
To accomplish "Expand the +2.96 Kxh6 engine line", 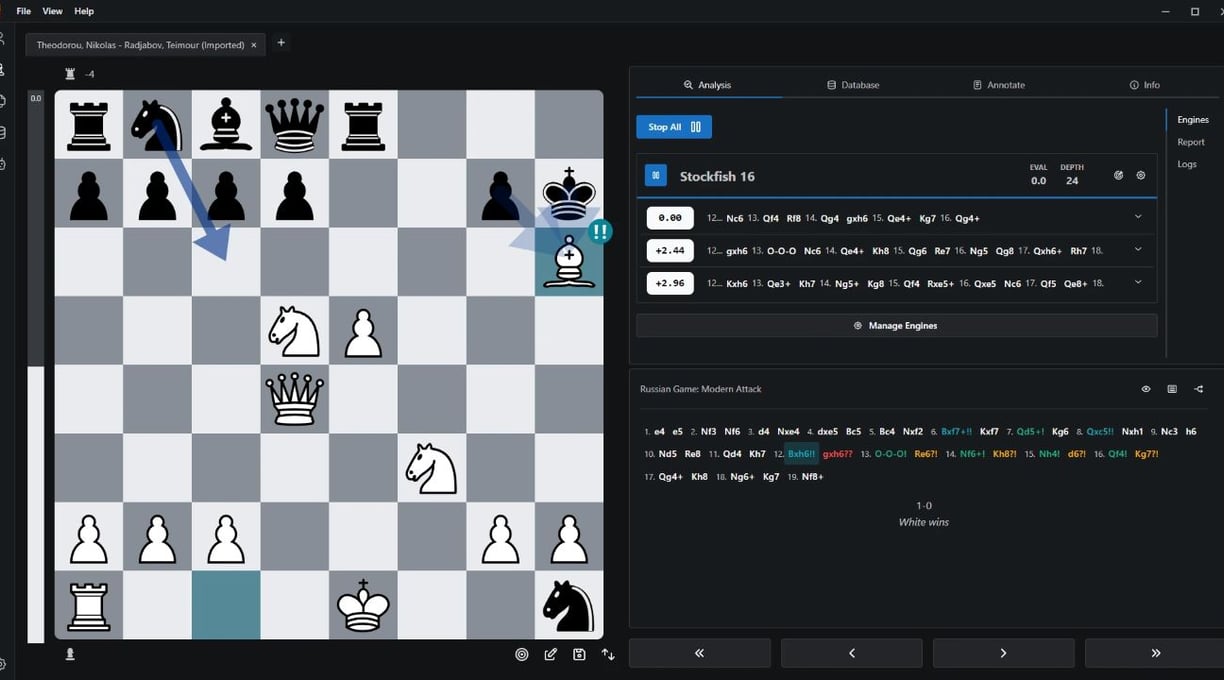I will [x=1138, y=283].
